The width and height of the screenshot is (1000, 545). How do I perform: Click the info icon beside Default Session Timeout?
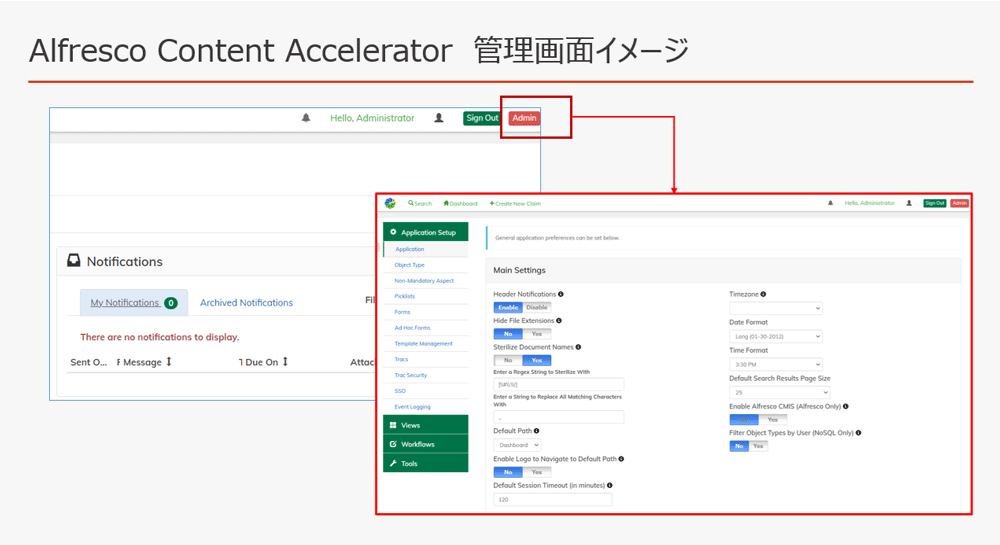point(610,486)
